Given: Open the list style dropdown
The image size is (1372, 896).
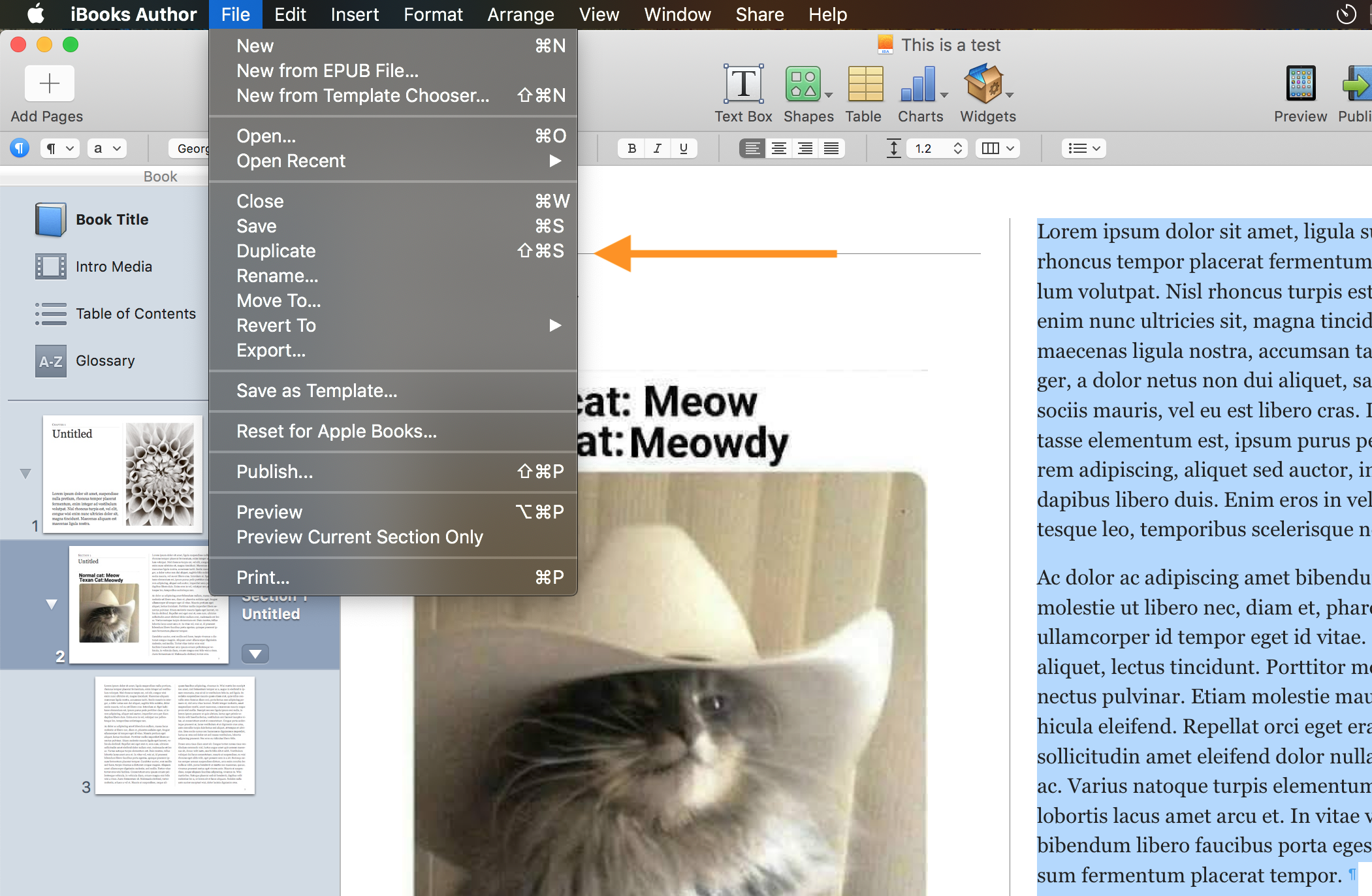Looking at the screenshot, I should (1083, 148).
